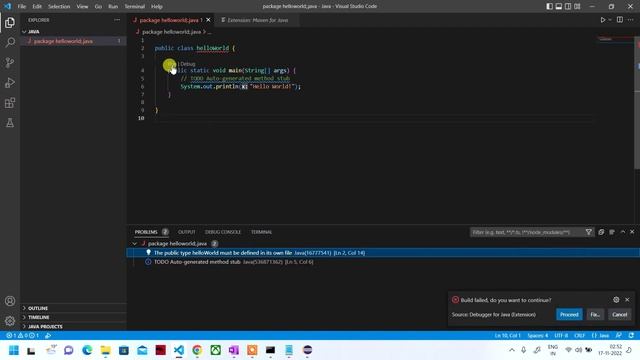Collapse package helloworld.java group in Problems
The image size is (640, 360).
tap(134, 244)
